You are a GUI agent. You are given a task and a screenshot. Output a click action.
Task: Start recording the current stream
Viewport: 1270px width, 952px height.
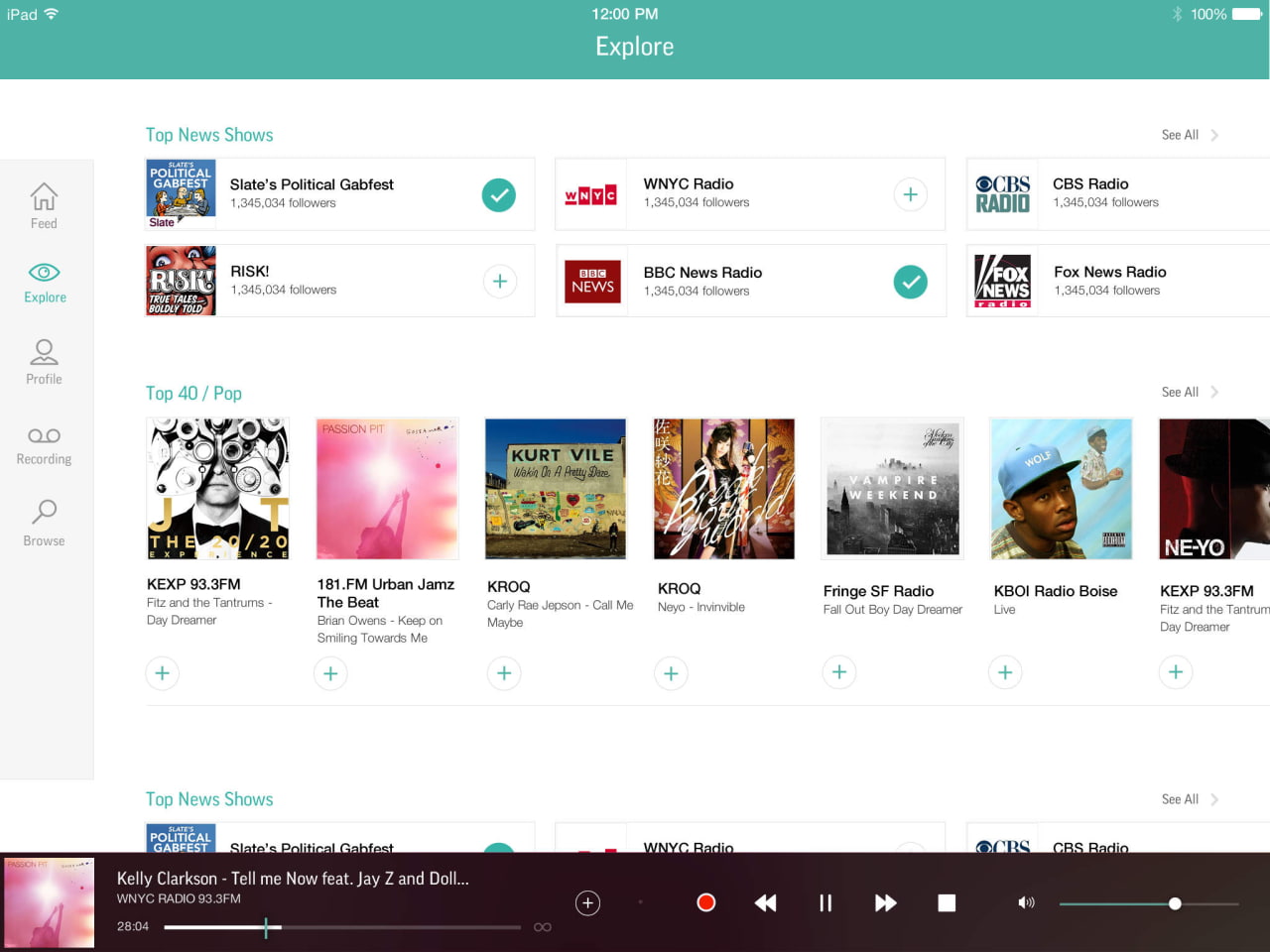click(705, 902)
